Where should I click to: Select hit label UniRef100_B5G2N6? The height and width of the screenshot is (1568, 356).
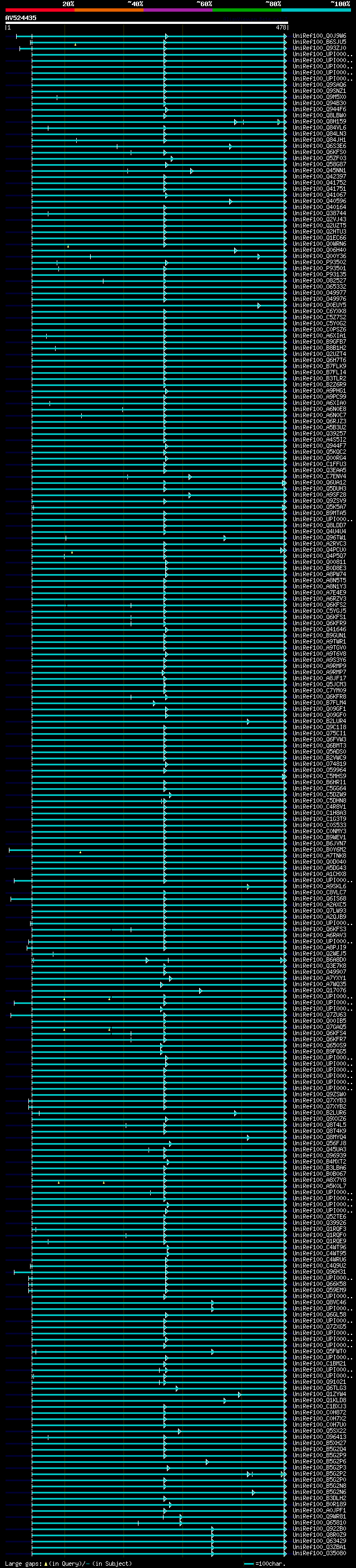(x=319, y=1492)
